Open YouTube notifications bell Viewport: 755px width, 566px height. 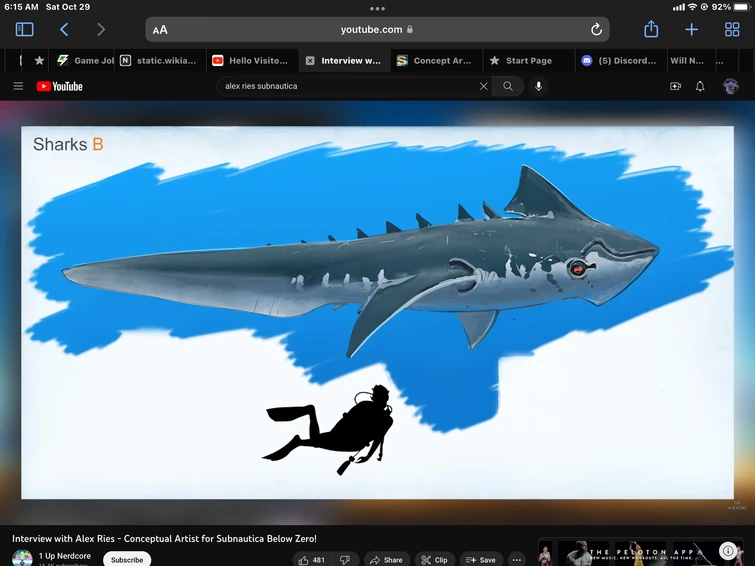click(x=700, y=86)
